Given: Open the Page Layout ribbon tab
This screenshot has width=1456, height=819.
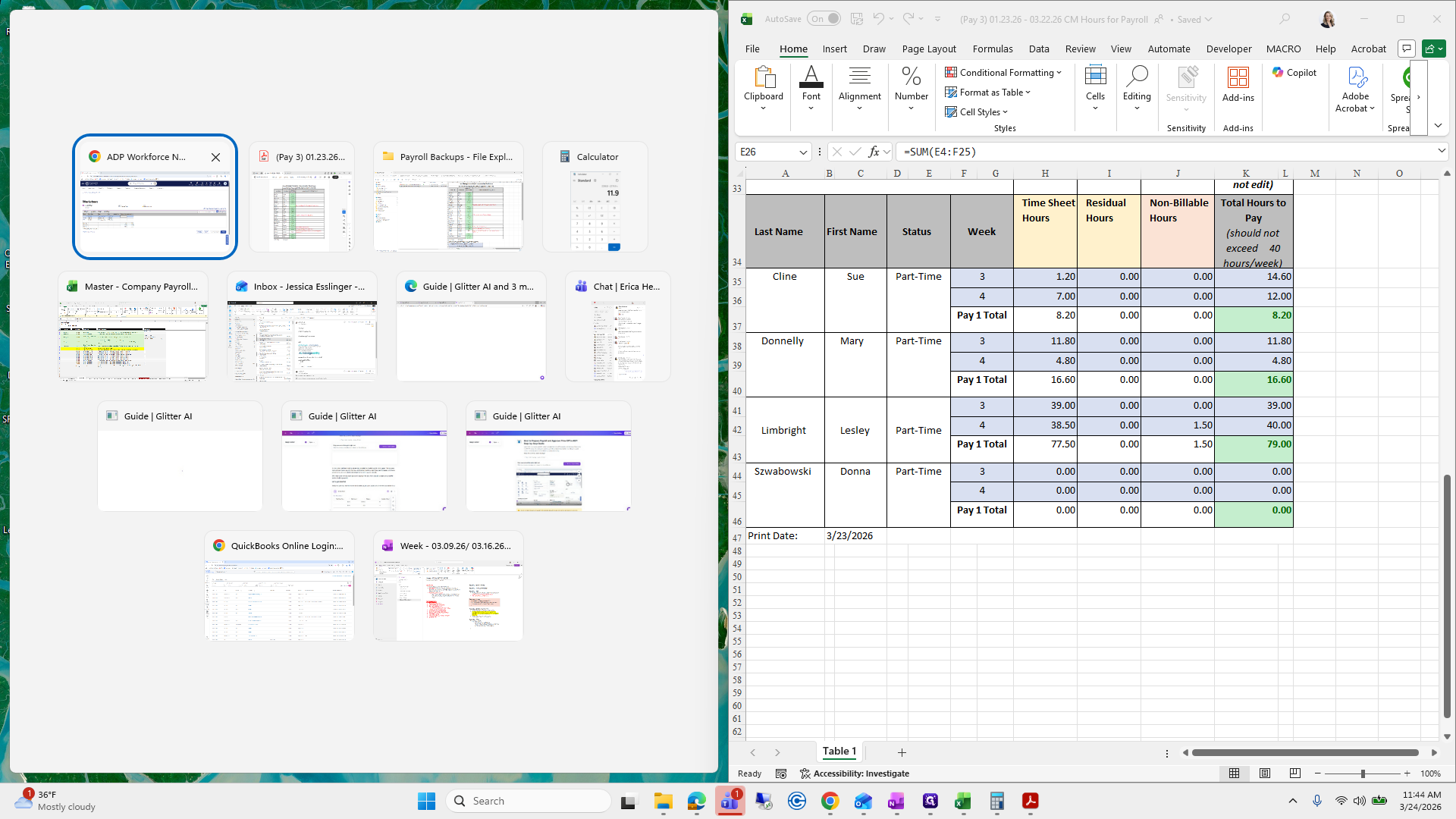Looking at the screenshot, I should click(x=928, y=49).
